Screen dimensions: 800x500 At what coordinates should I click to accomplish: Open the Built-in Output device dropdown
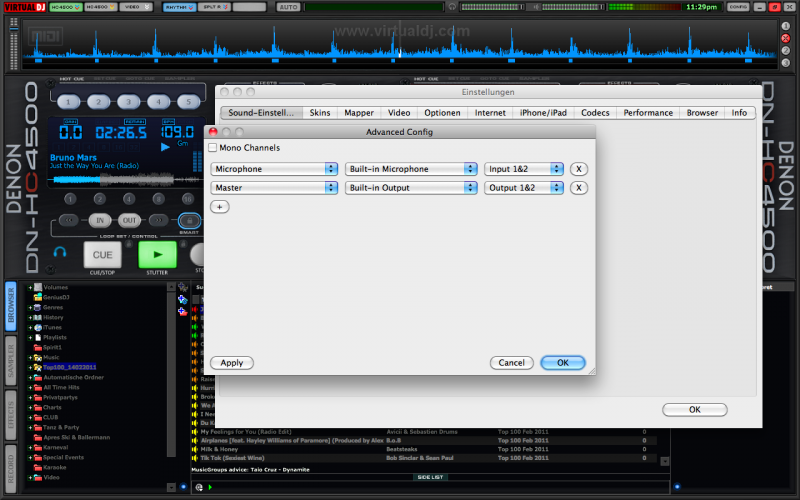click(411, 187)
